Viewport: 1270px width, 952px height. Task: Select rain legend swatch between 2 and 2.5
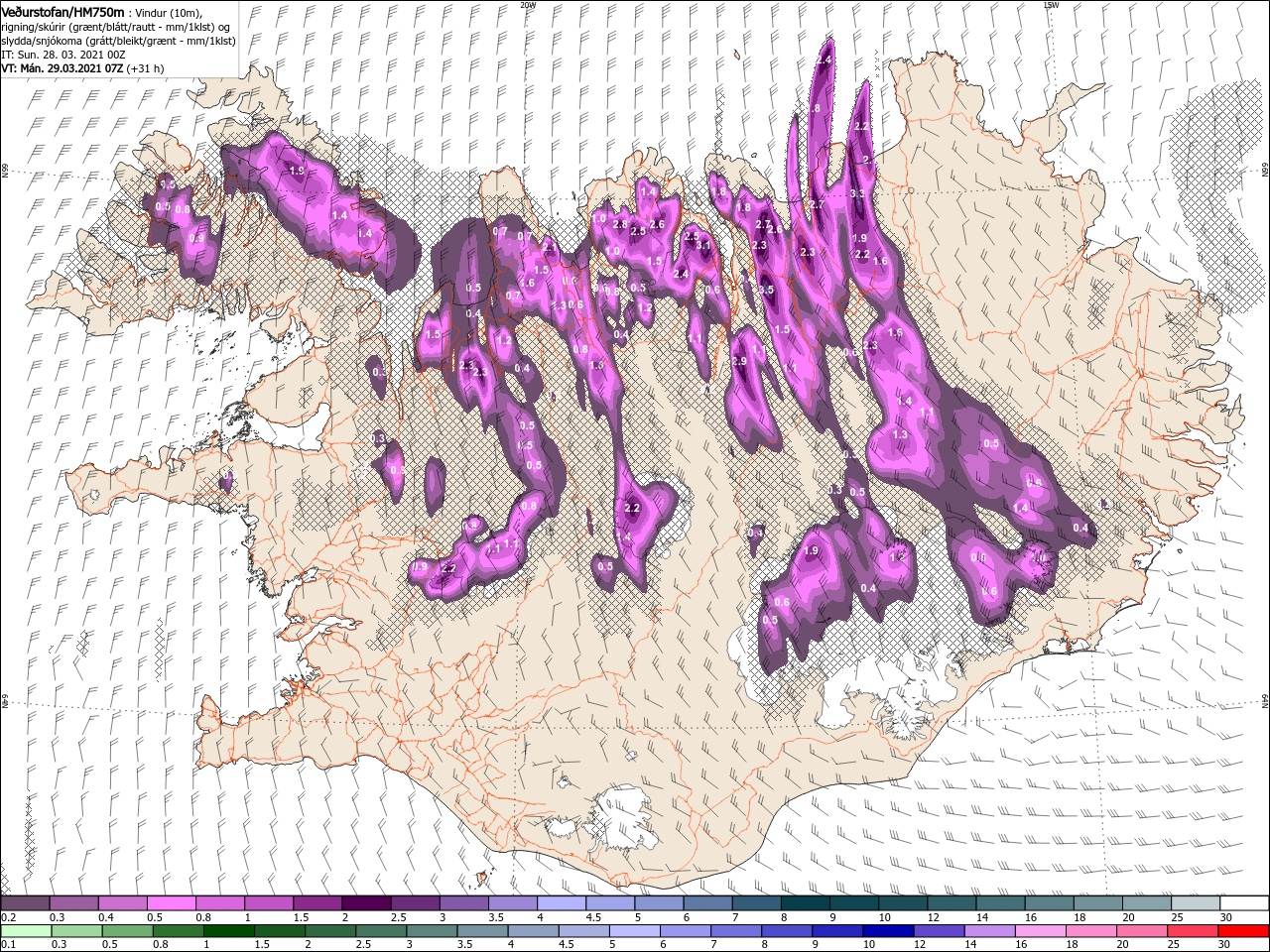(x=329, y=931)
